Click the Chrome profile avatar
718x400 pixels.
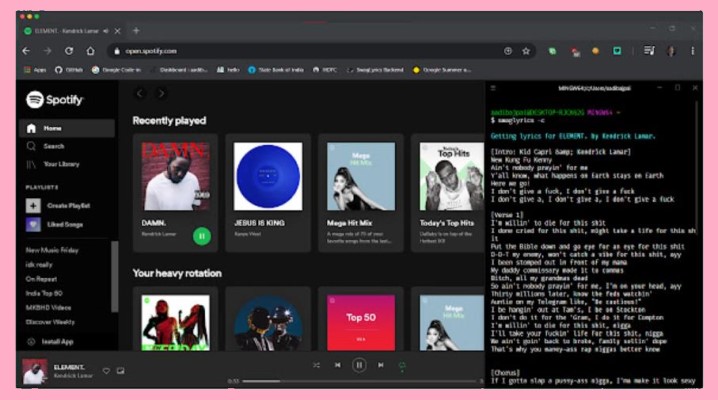click(x=671, y=51)
